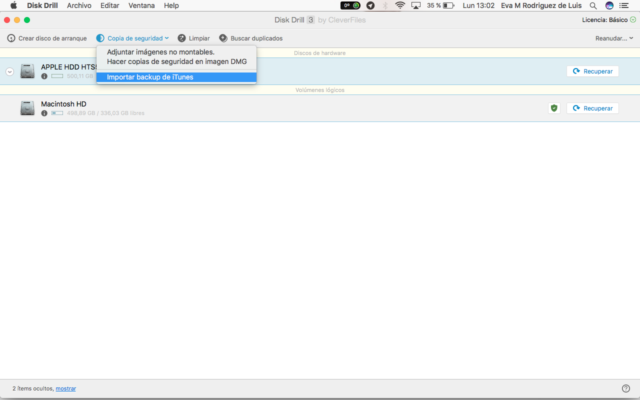Open Notification Center list icon
Viewport: 640px width, 400px height.
click(624, 6)
